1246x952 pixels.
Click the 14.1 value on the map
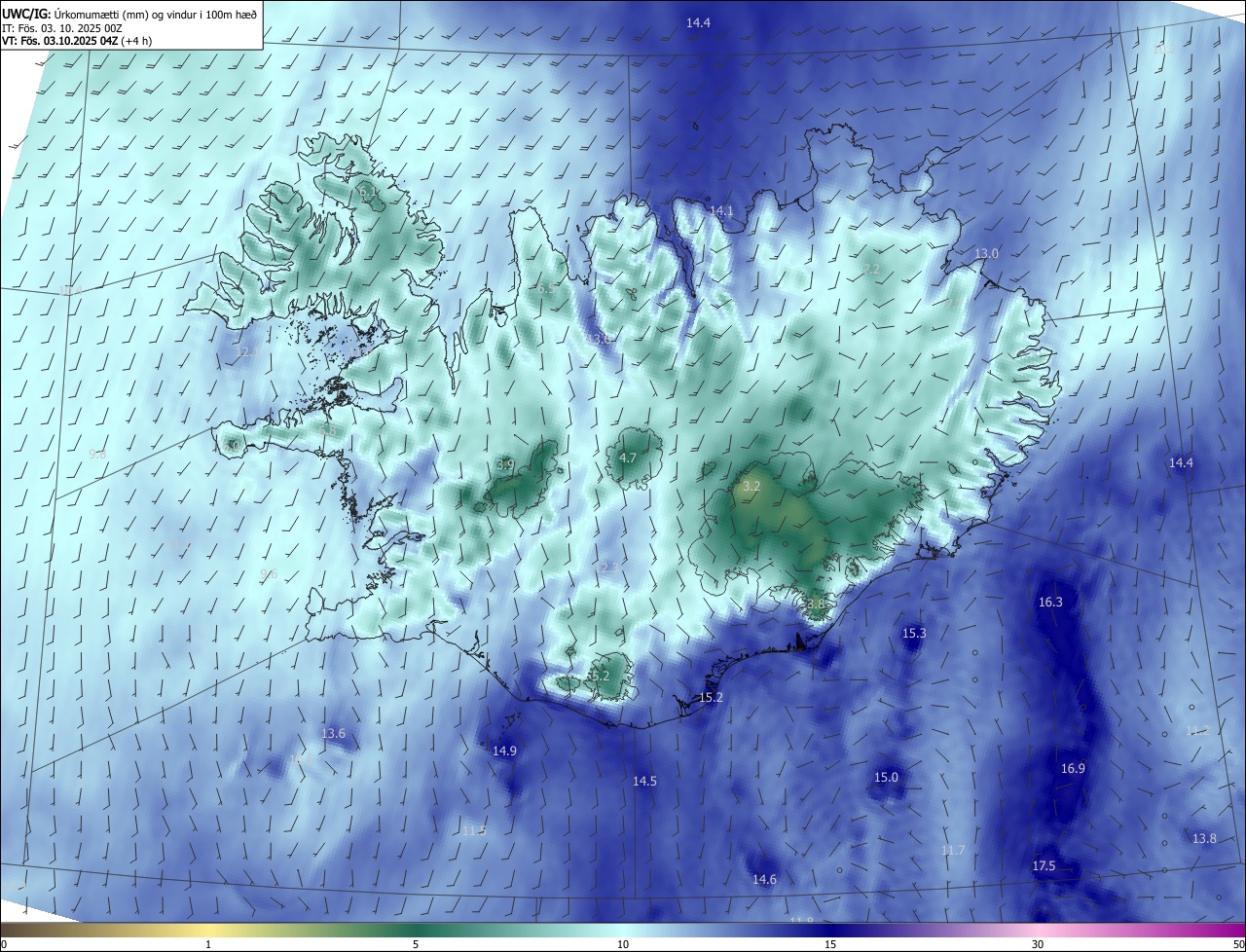point(721,210)
